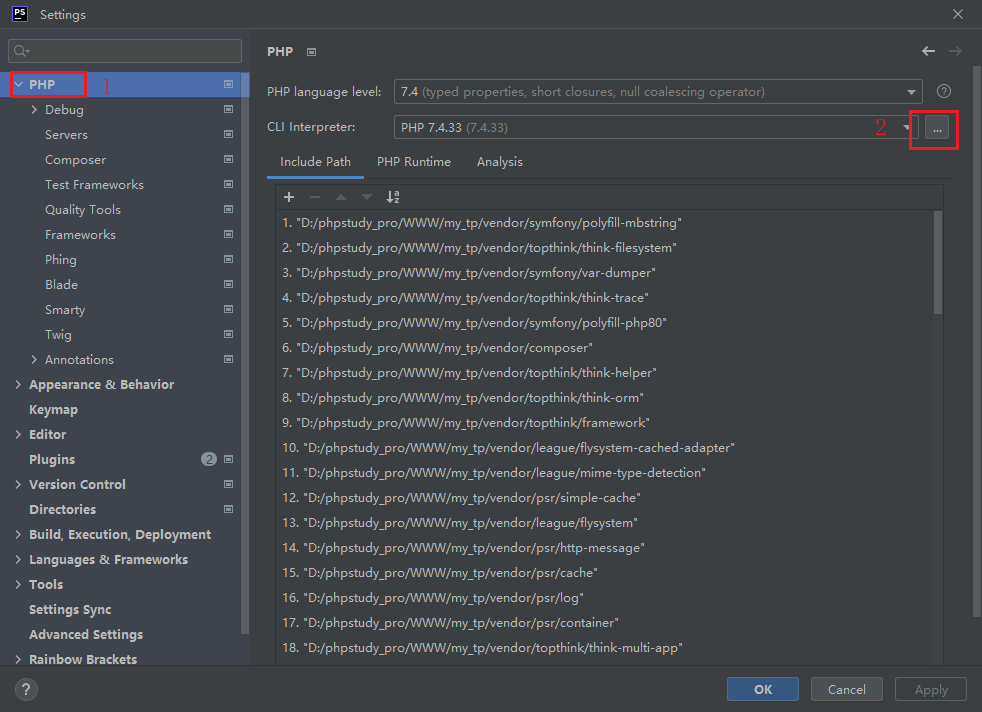The width and height of the screenshot is (982, 712).
Task: Expand the Appearance & Behavior section
Action: 18,385
